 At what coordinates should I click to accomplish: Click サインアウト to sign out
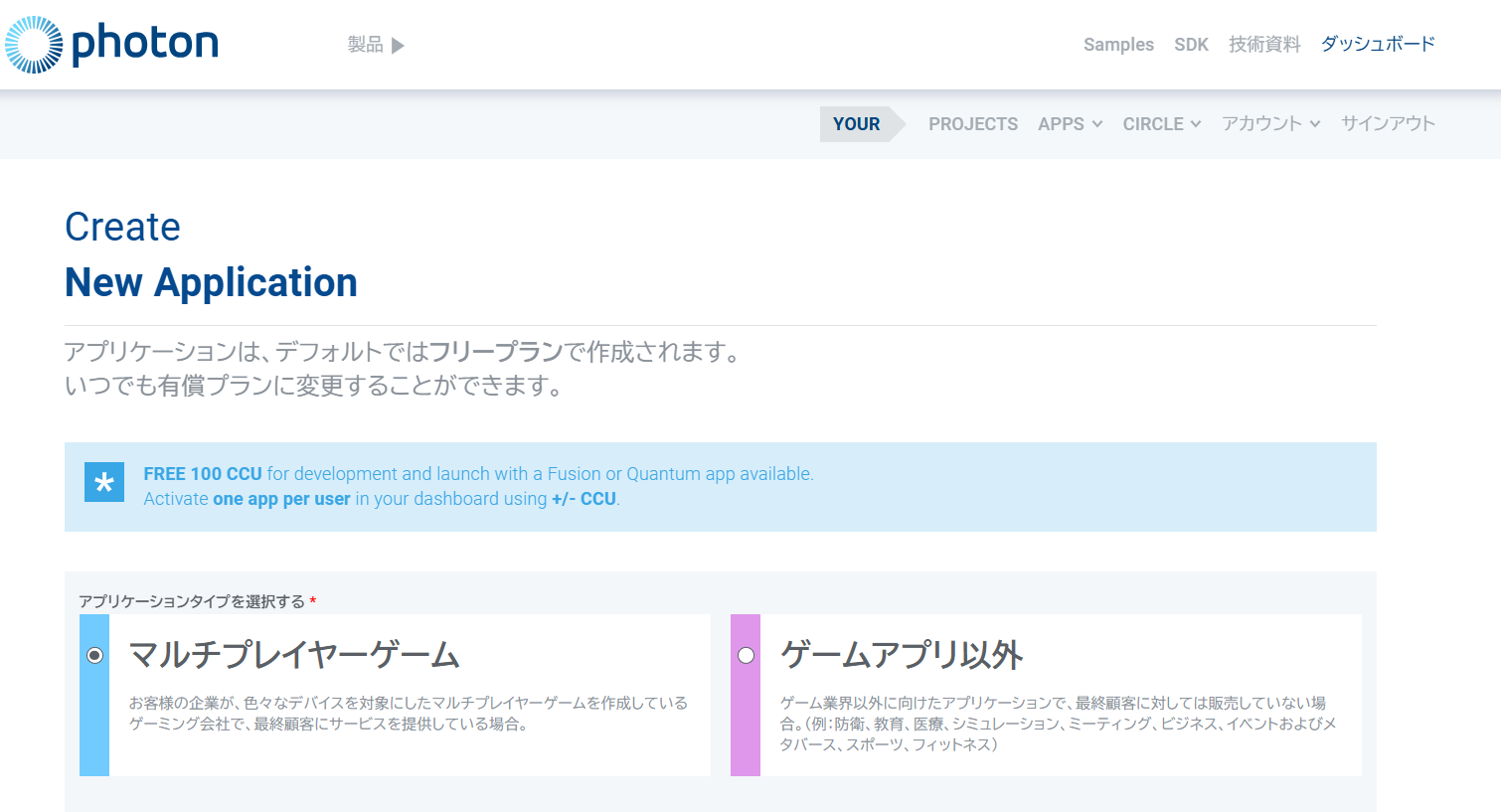[1388, 124]
